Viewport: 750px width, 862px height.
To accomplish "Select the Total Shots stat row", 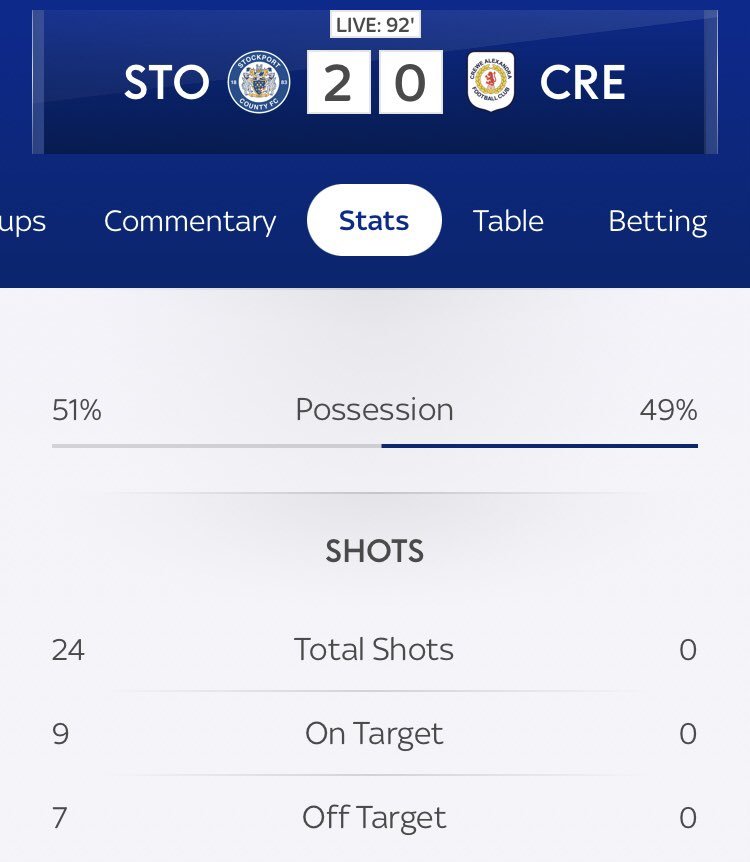I will pyautogui.click(x=374, y=649).
